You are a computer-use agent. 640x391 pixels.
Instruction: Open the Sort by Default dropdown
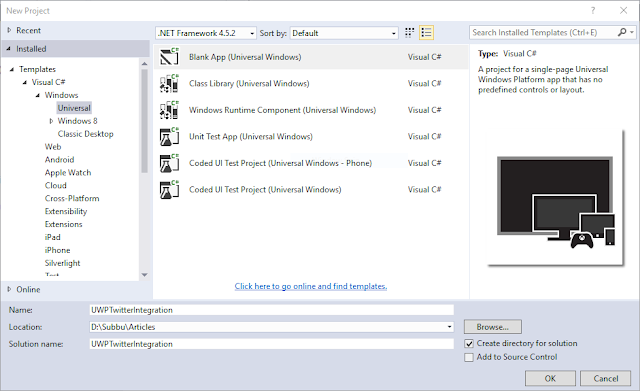[x=344, y=33]
